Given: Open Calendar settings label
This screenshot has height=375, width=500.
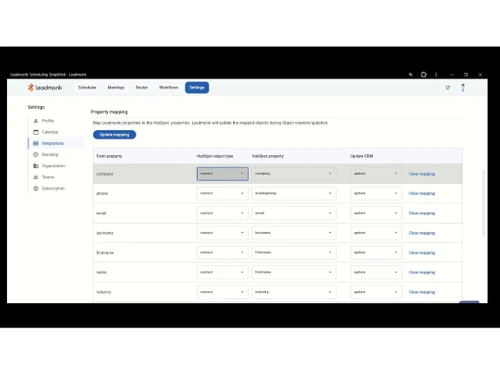Looking at the screenshot, I should click(50, 132).
